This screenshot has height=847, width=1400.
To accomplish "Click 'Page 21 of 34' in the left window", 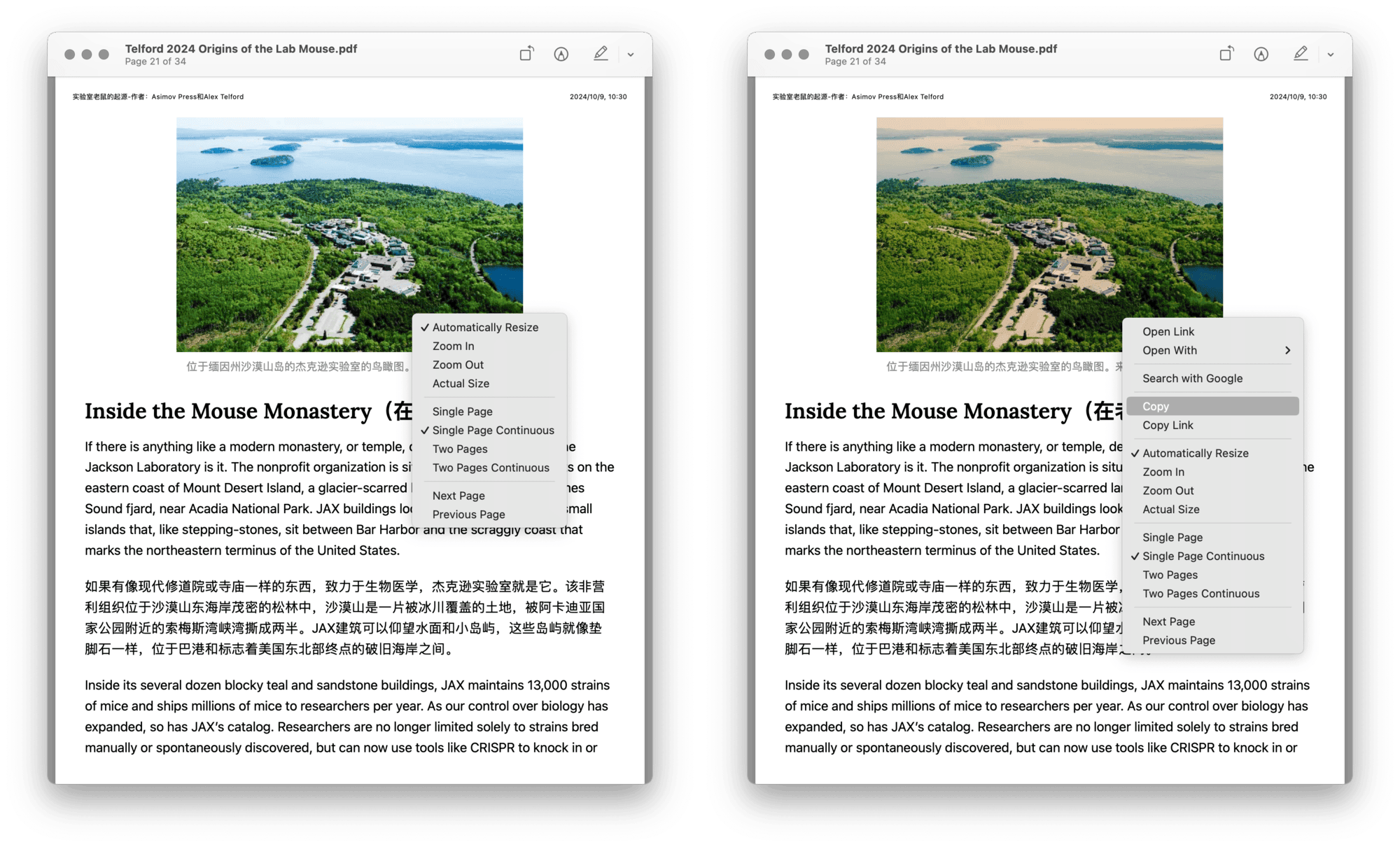I will click(155, 62).
